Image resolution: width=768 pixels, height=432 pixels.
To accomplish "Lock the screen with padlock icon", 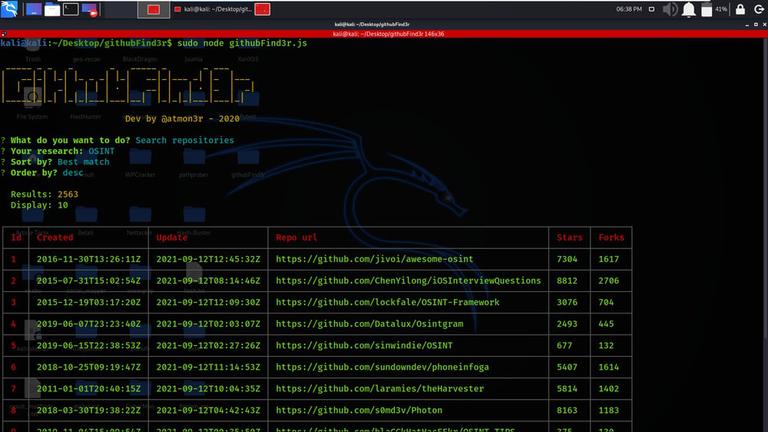I will pos(740,9).
